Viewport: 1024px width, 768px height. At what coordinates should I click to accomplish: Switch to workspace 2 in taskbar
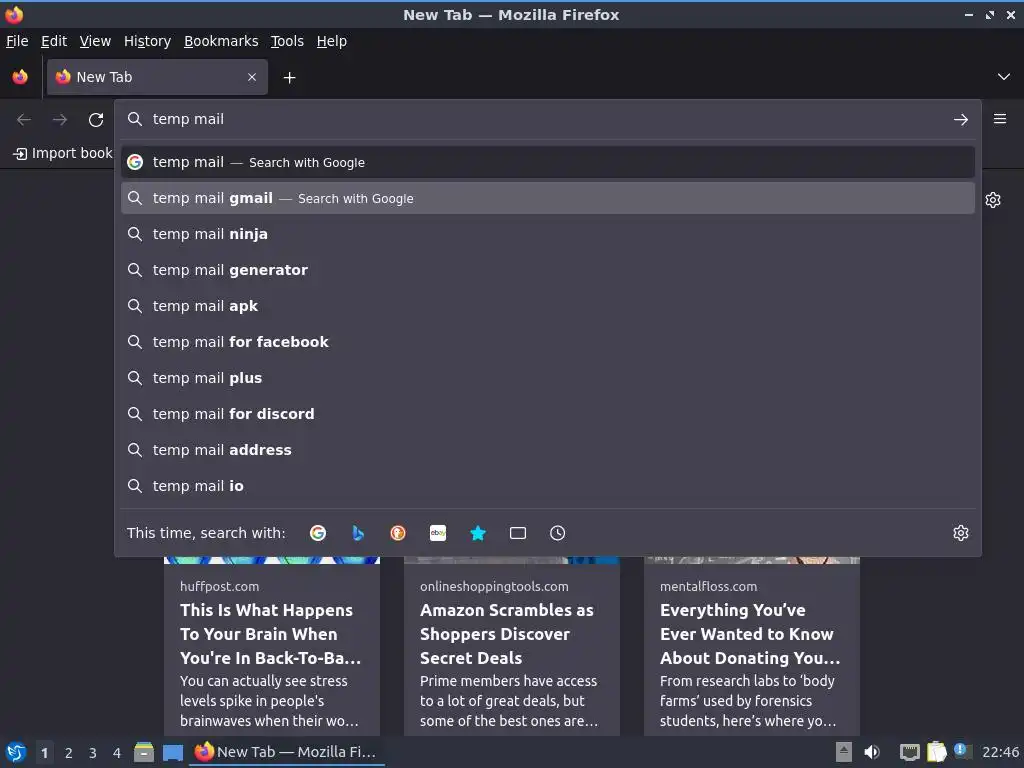click(69, 753)
